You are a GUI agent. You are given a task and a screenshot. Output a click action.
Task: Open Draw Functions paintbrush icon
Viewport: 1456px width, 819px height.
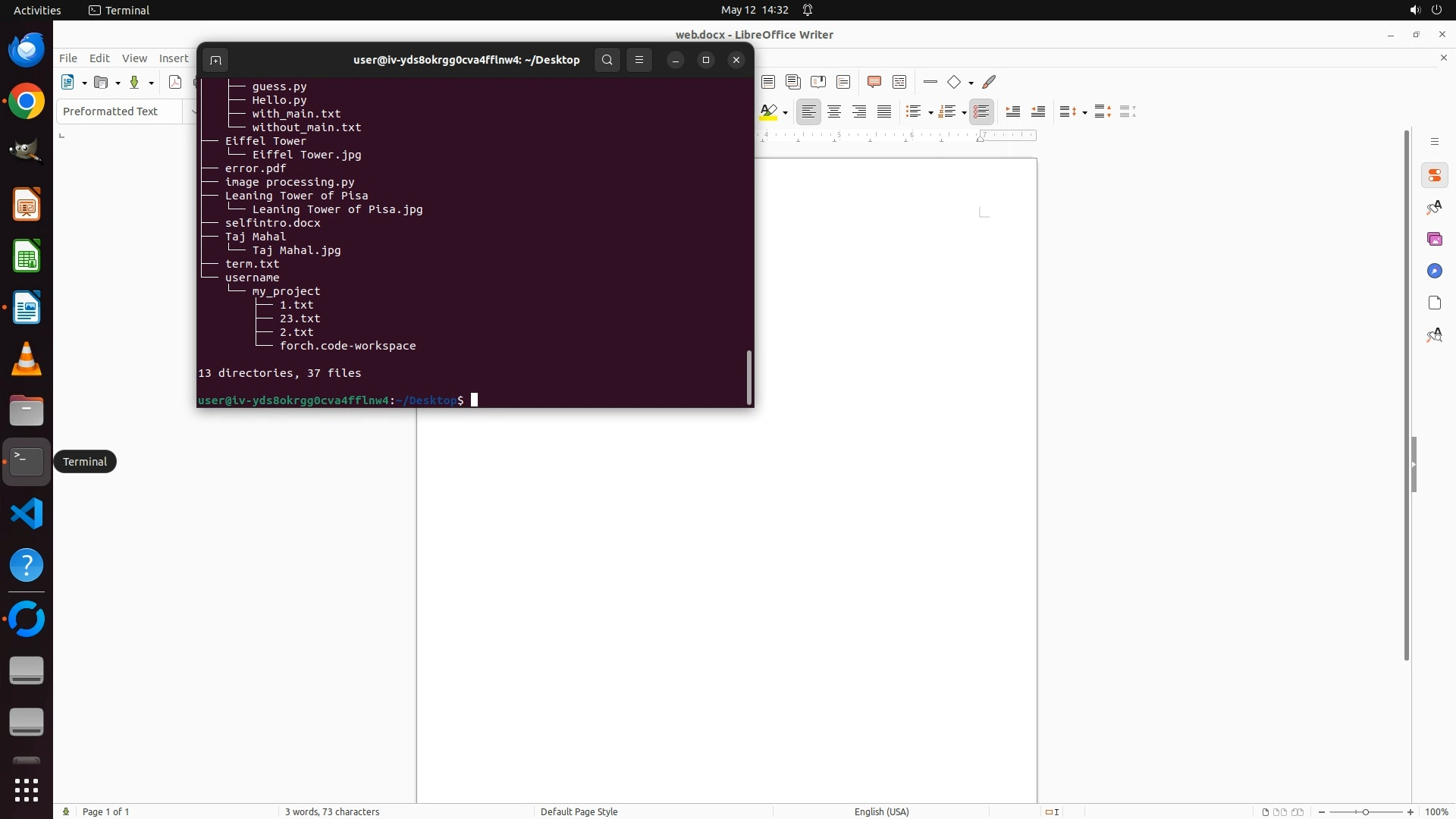[x=989, y=82]
